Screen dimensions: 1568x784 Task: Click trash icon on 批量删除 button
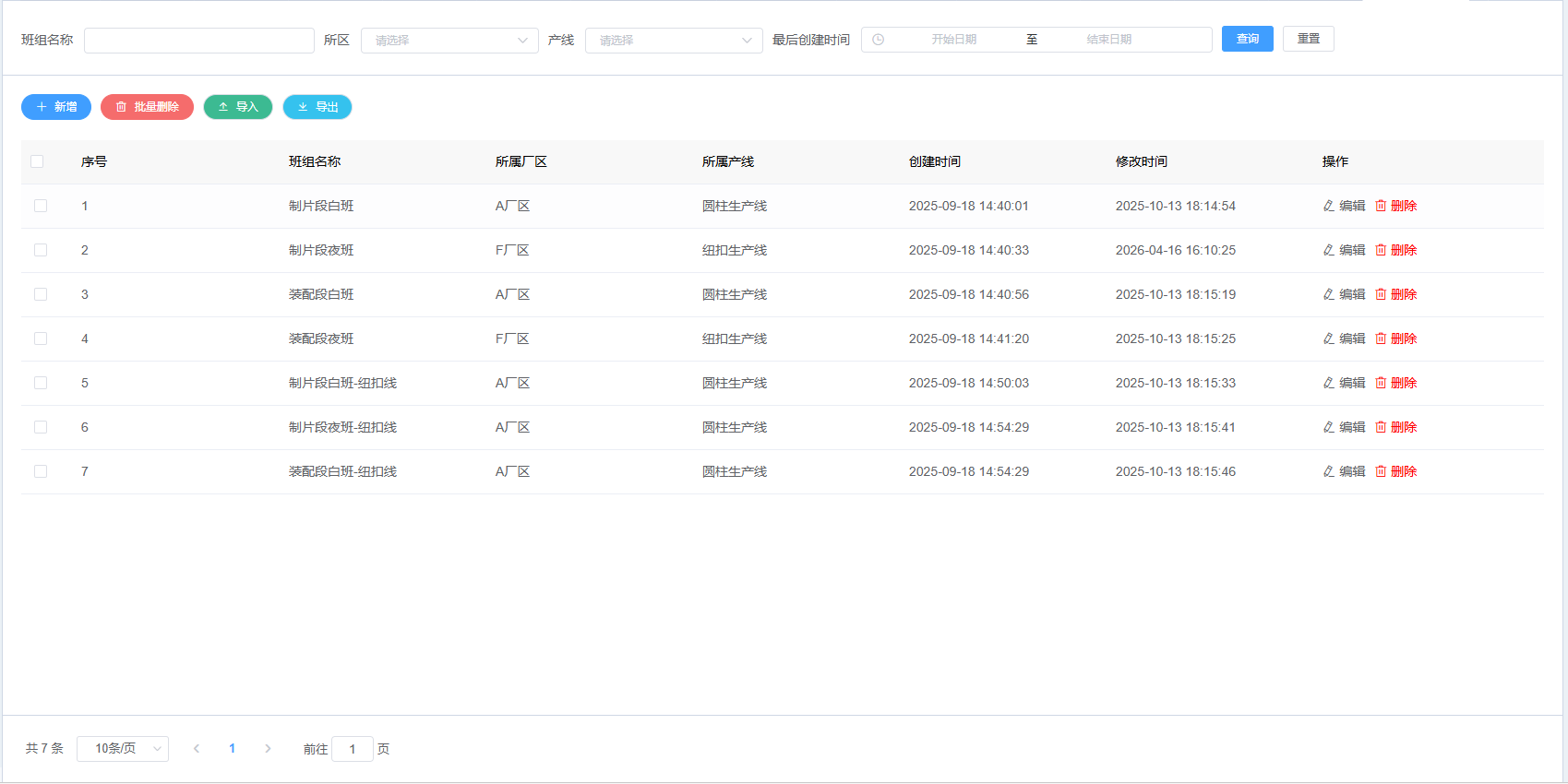(121, 107)
